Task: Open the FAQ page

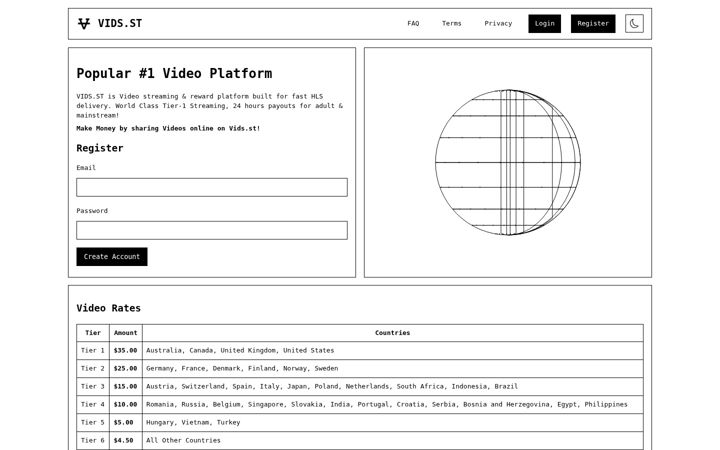Action: point(413,23)
